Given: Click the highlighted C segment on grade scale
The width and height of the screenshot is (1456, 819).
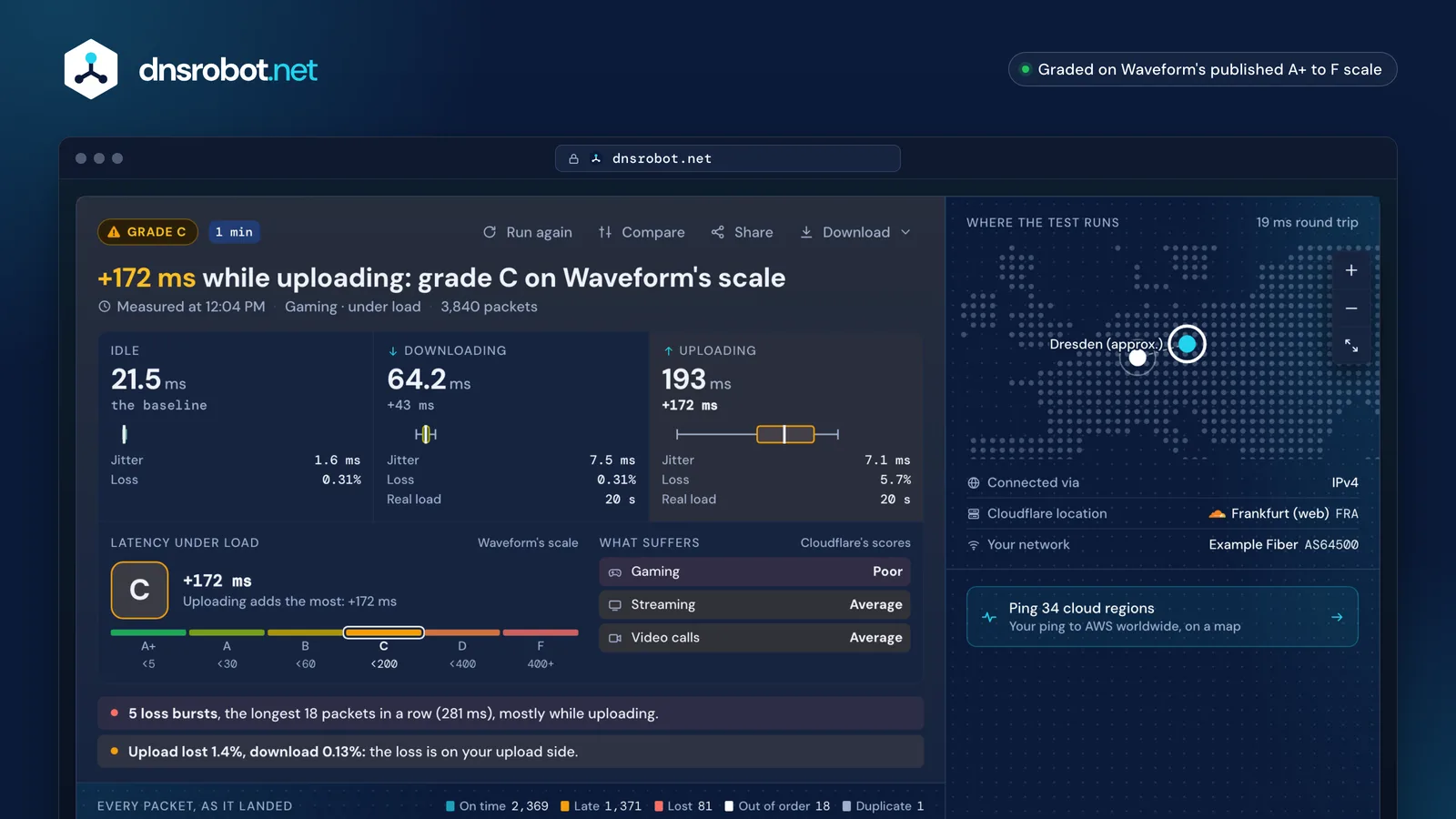Looking at the screenshot, I should click(x=384, y=632).
